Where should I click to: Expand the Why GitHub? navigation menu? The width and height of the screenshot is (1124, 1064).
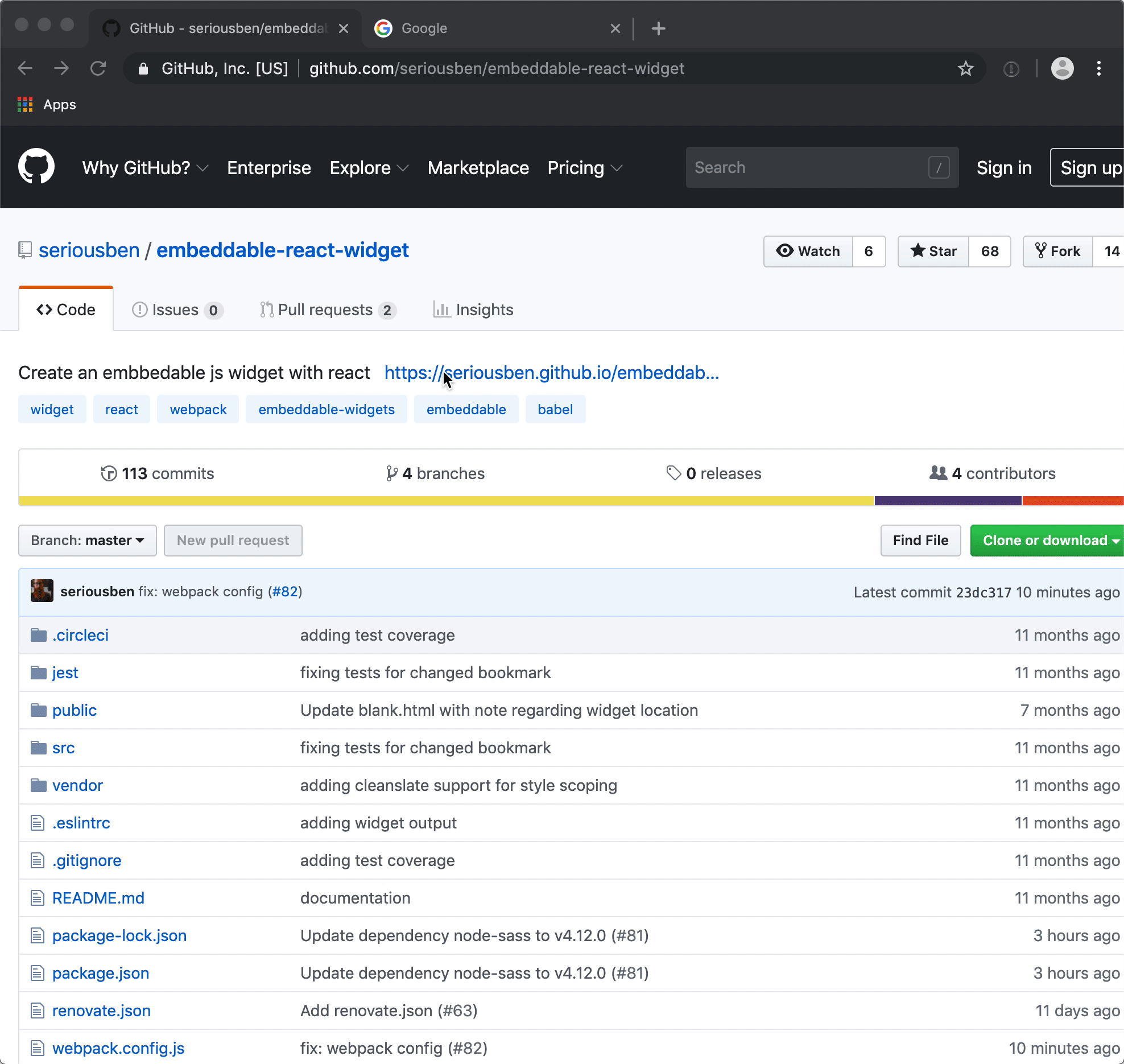pos(145,168)
